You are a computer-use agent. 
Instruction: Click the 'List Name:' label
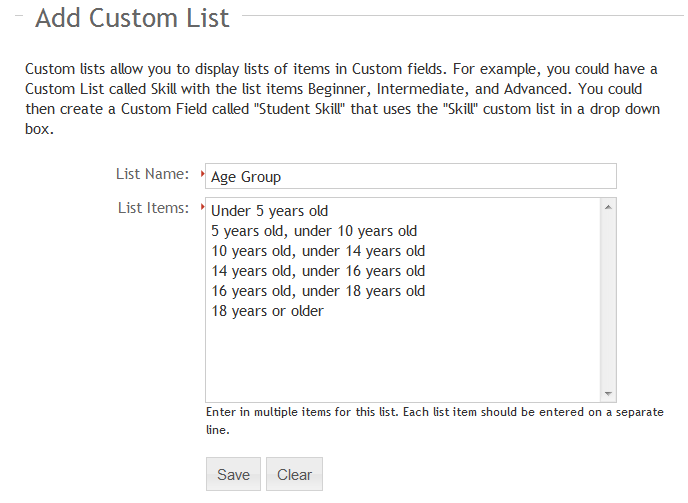click(x=152, y=174)
